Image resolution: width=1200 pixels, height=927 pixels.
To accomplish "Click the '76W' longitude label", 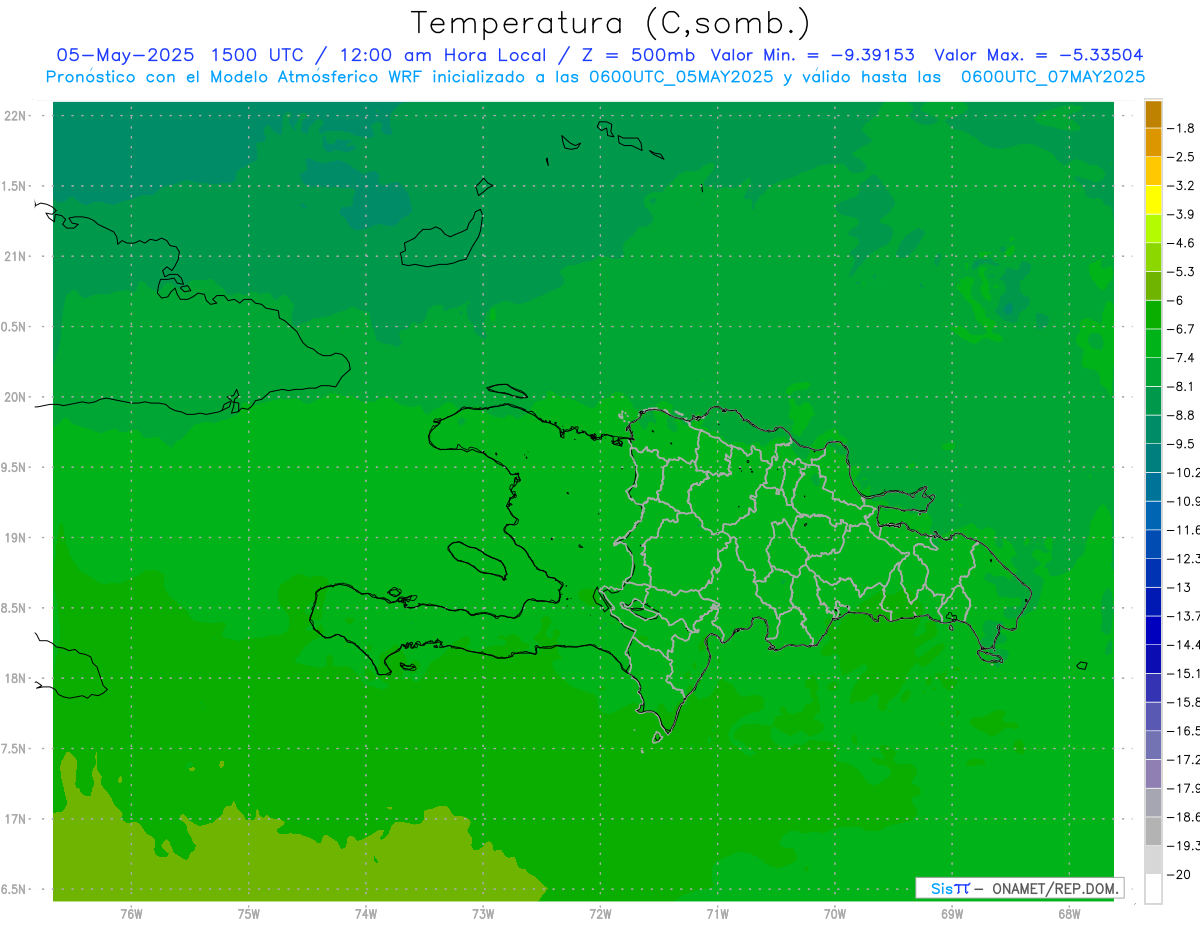I will tap(131, 913).
